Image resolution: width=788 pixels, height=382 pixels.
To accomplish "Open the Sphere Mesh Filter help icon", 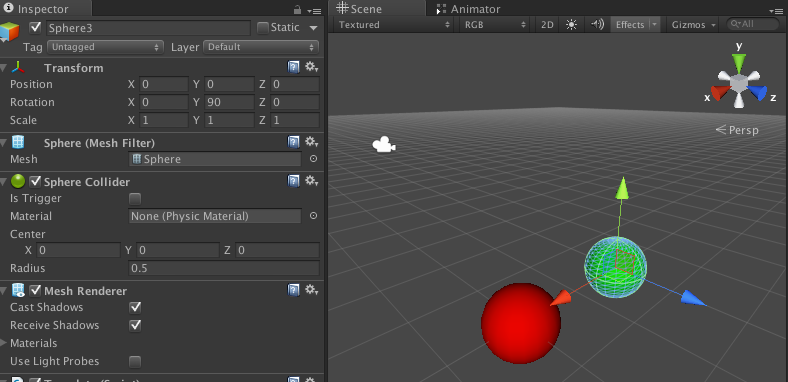I will (x=293, y=143).
